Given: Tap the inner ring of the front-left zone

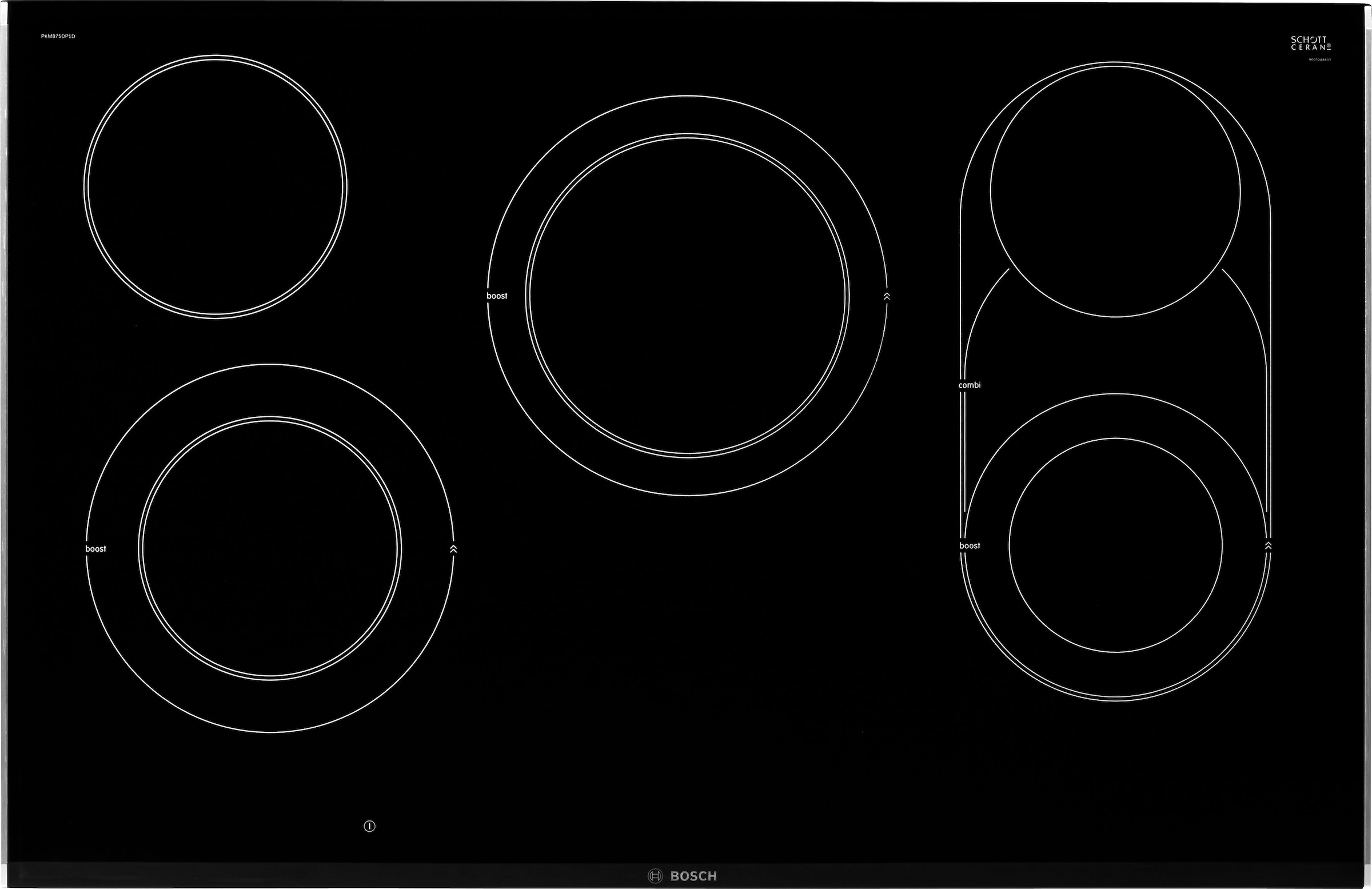Looking at the screenshot, I should 270,548.
